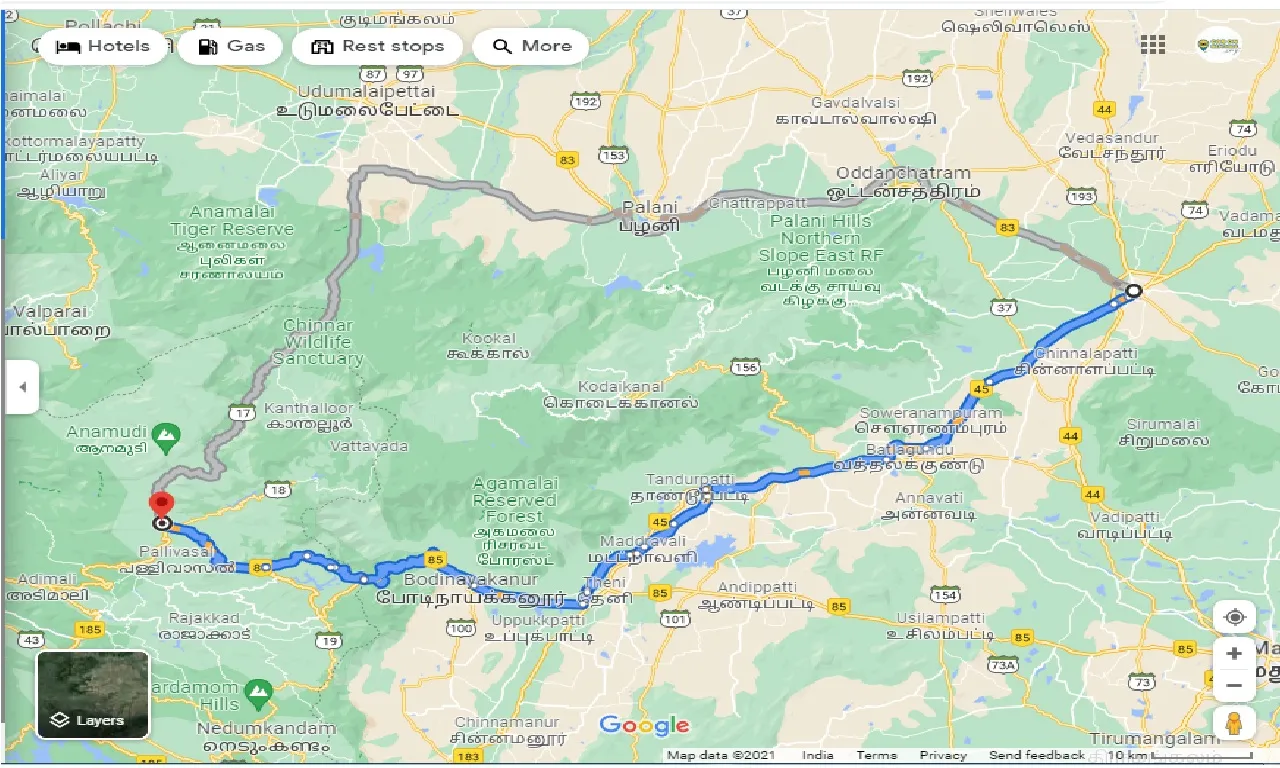Viewport: 1280px width, 768px height.
Task: Click the route origin circle marker
Action: point(1133,291)
